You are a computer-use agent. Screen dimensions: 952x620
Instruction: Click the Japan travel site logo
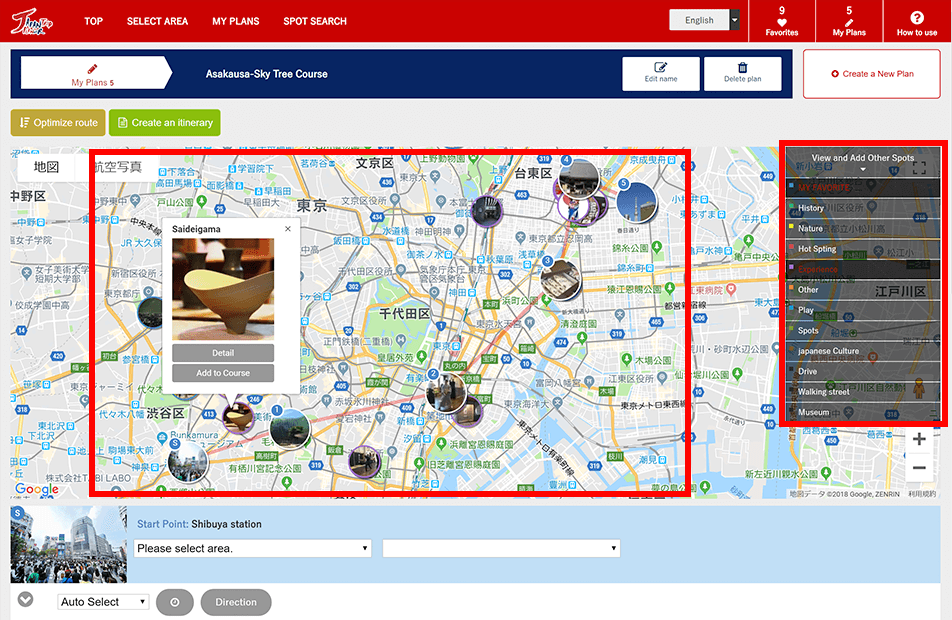tap(32, 22)
